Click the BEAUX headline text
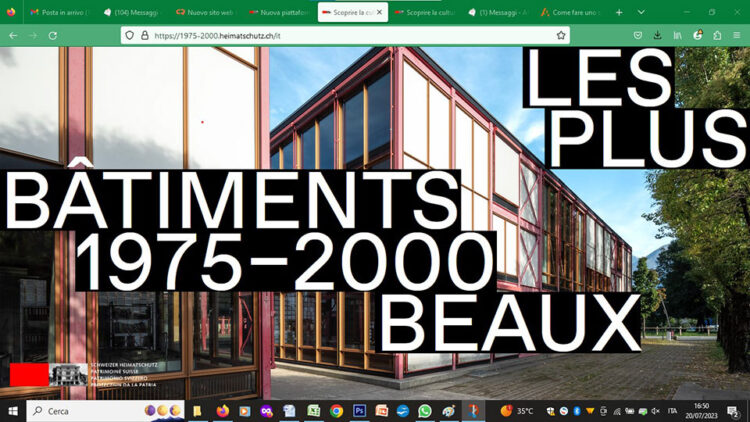 [508, 322]
